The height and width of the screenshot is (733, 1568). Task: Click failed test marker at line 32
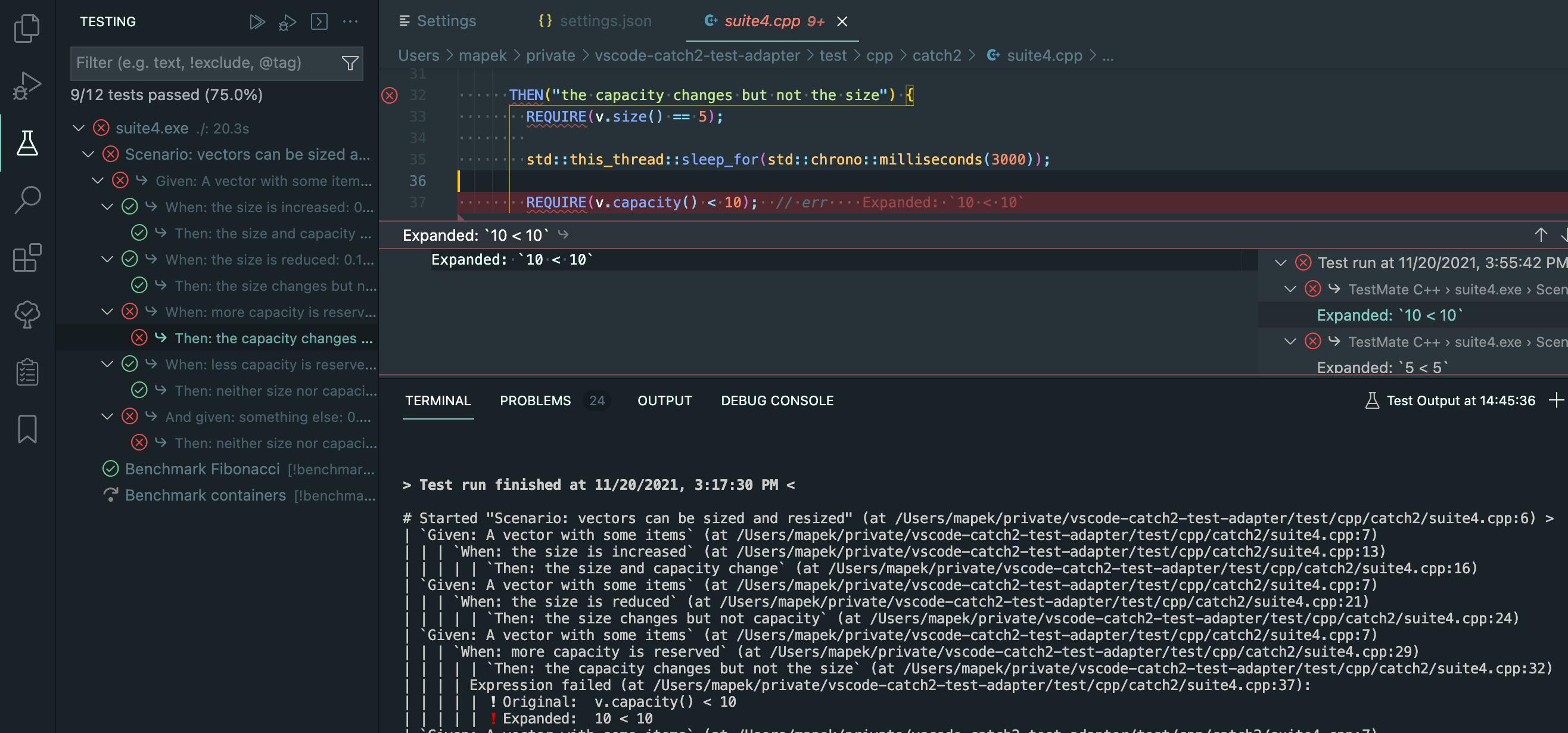coord(390,95)
